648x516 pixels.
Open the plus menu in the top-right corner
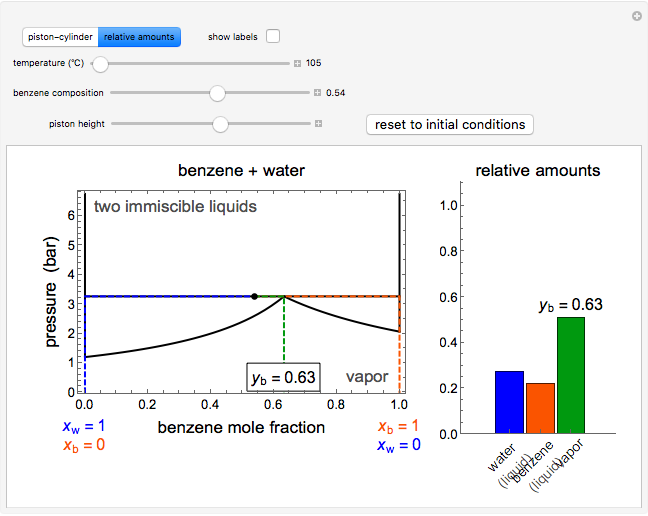click(x=636, y=16)
